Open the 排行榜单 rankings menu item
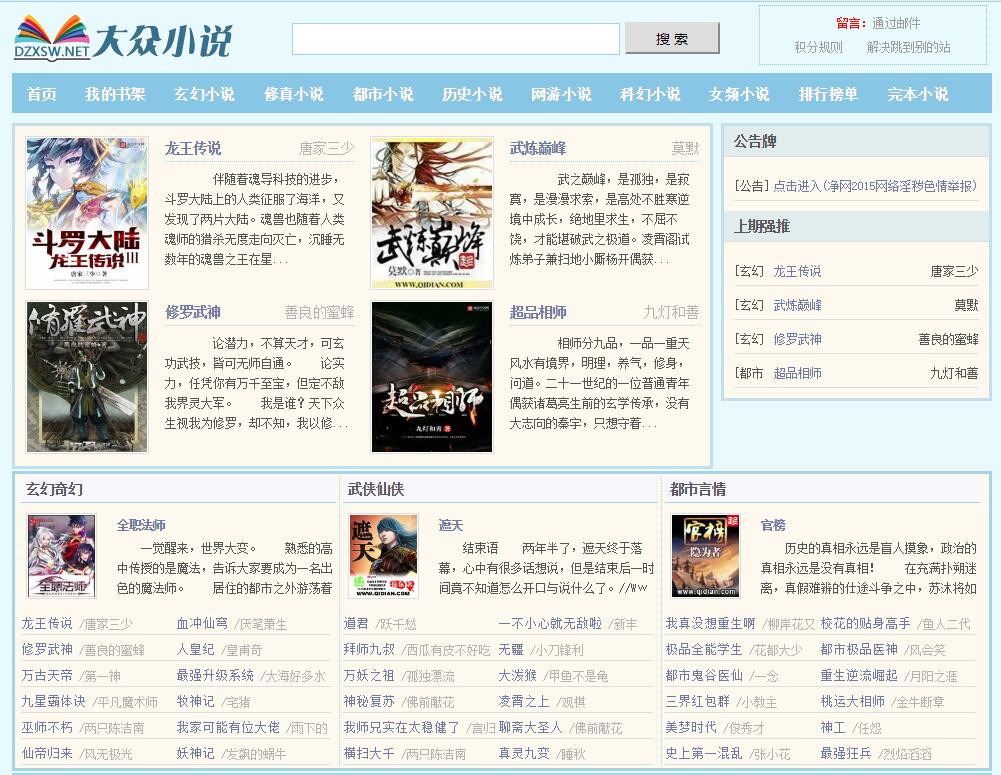Image resolution: width=1001 pixels, height=775 pixels. pos(828,94)
